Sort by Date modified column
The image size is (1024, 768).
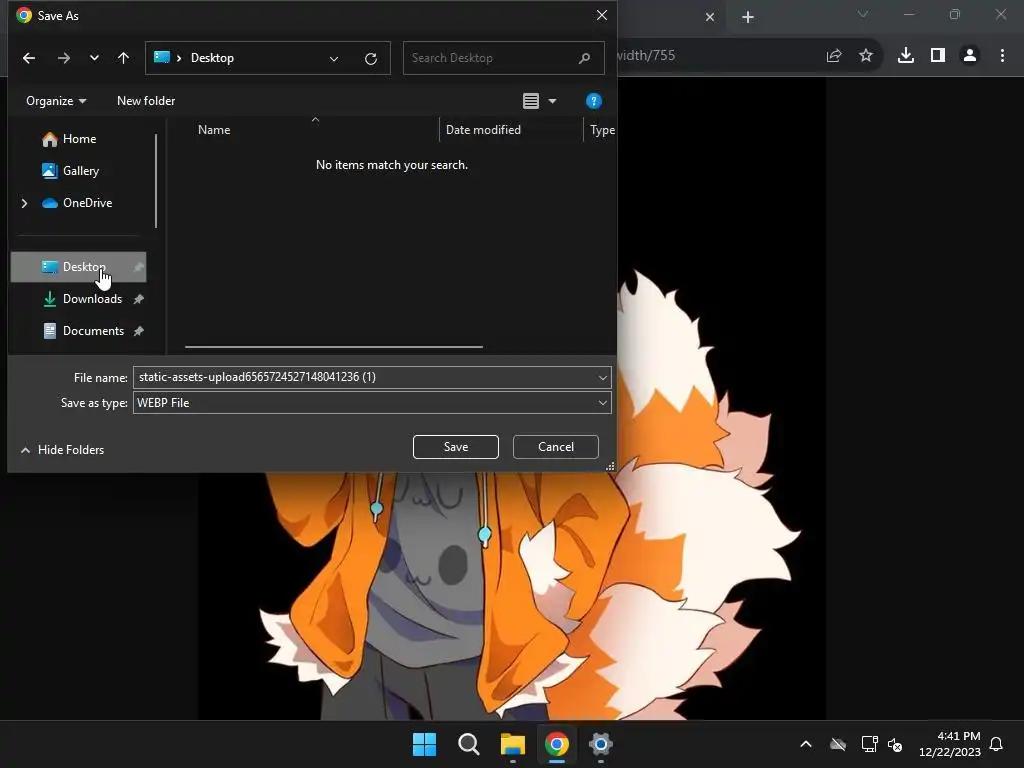point(483,130)
